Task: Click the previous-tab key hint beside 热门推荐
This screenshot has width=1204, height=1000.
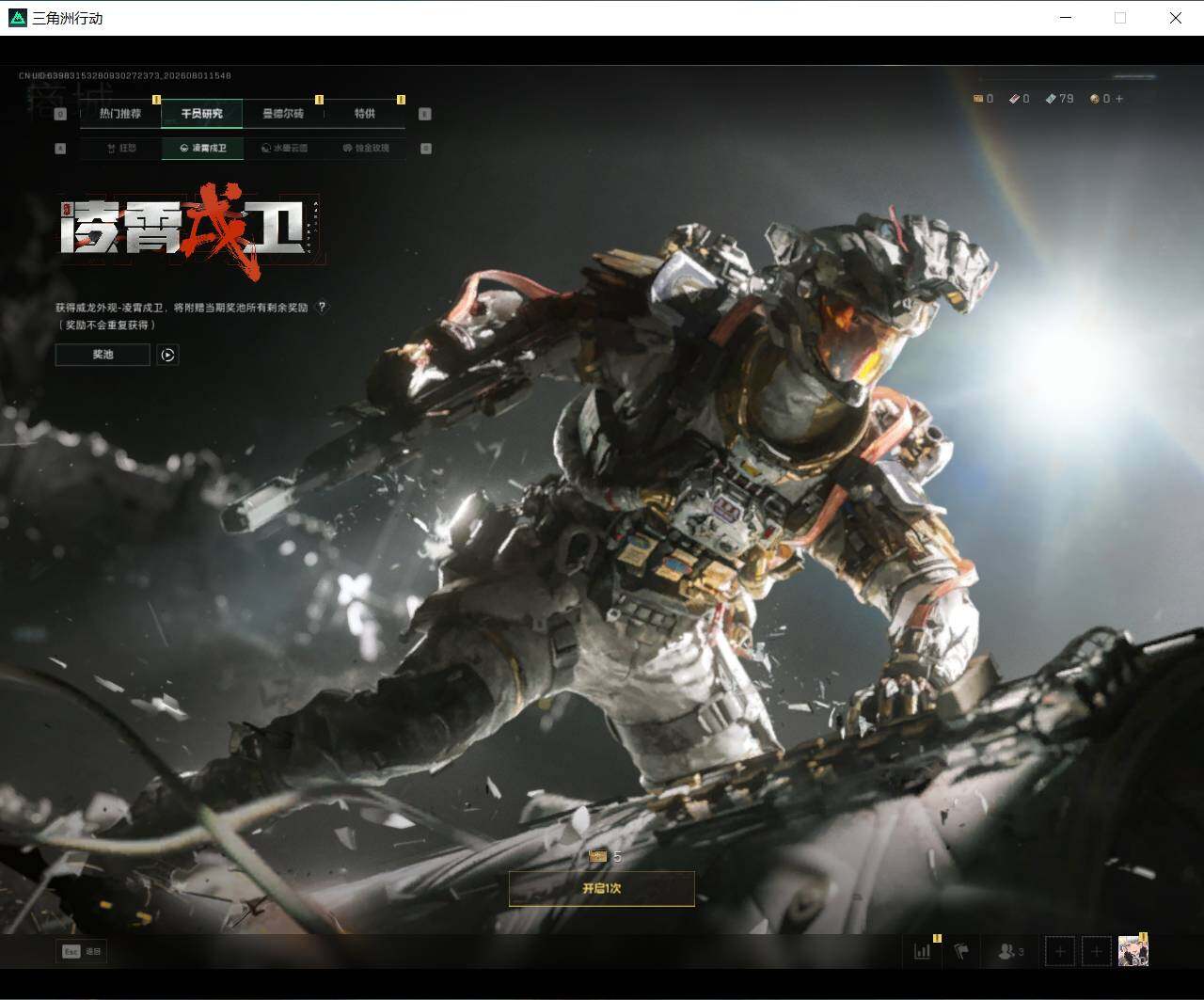Action: [x=61, y=114]
